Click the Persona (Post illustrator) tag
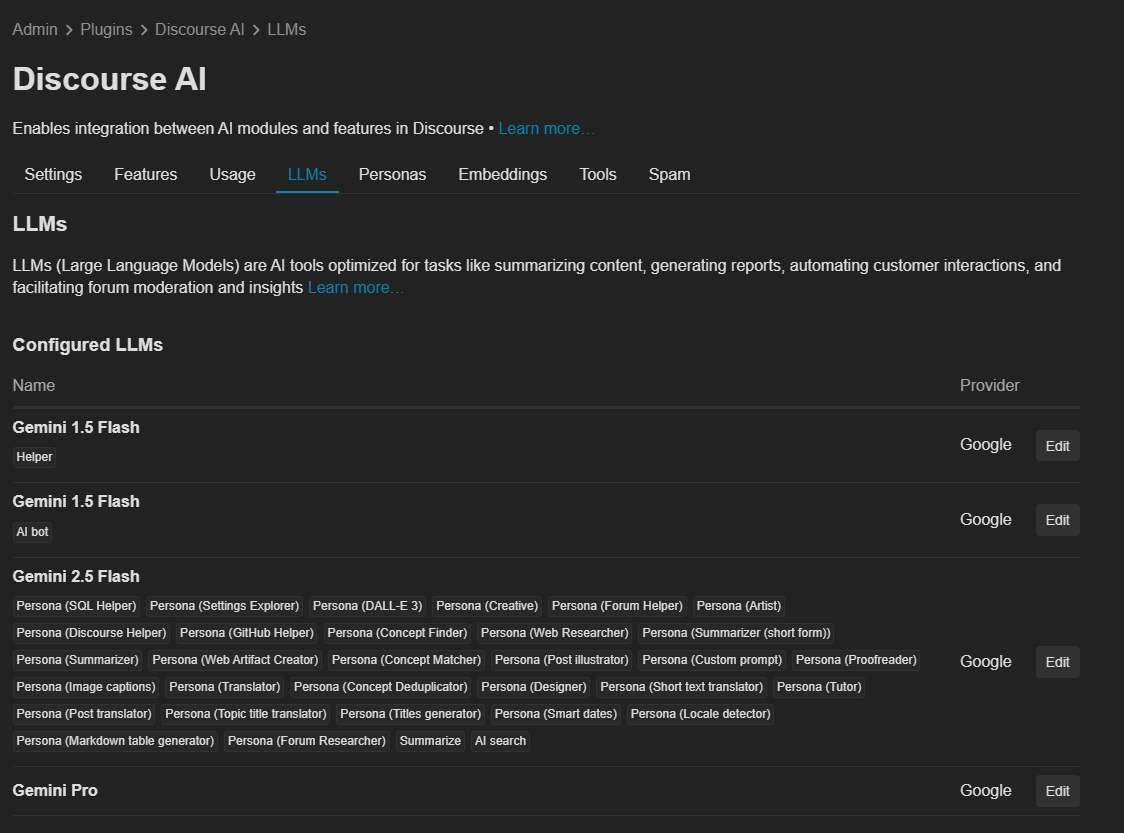Image resolution: width=1124 pixels, height=833 pixels. click(561, 660)
